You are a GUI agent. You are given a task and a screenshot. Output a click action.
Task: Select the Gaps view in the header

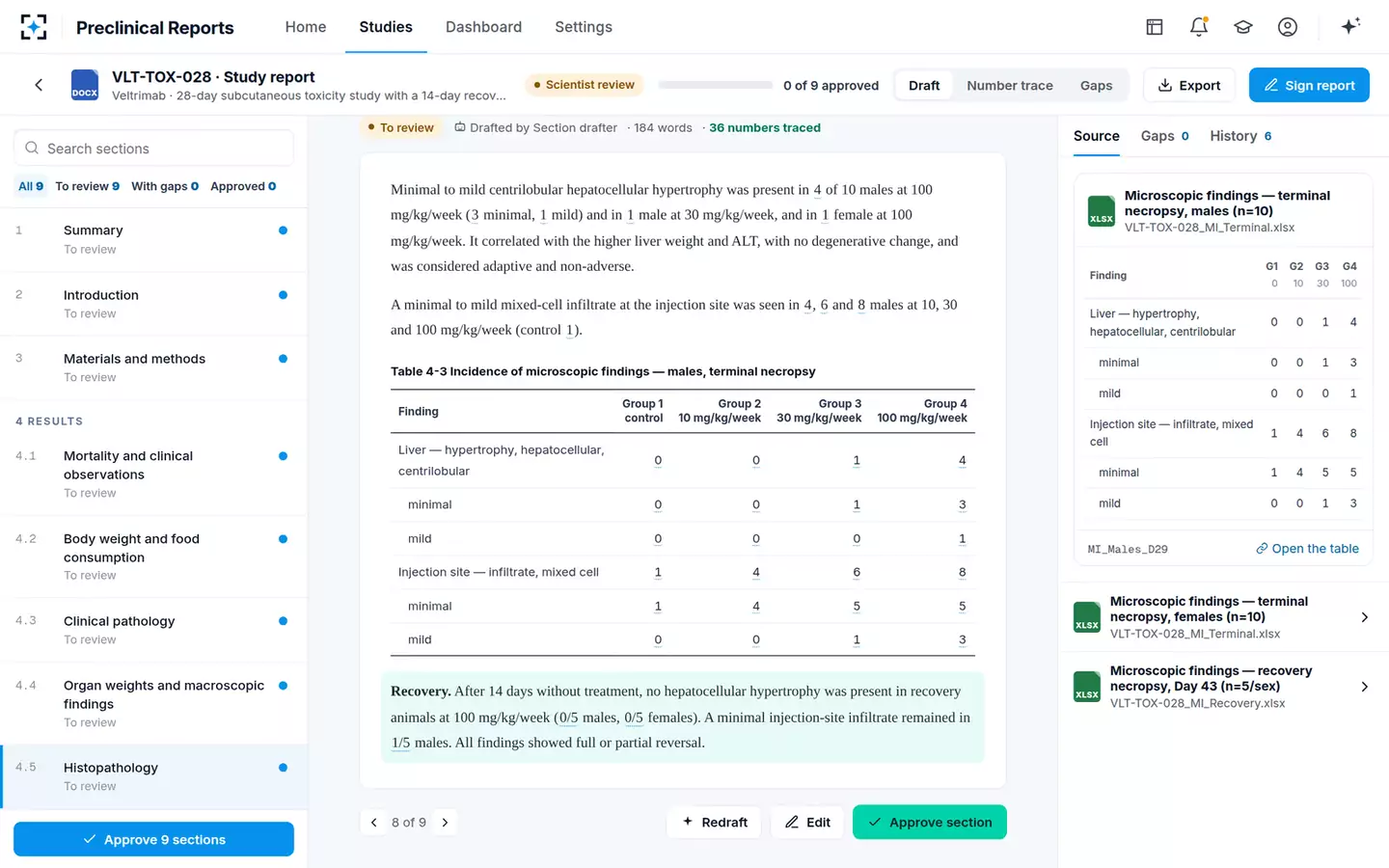point(1096,85)
